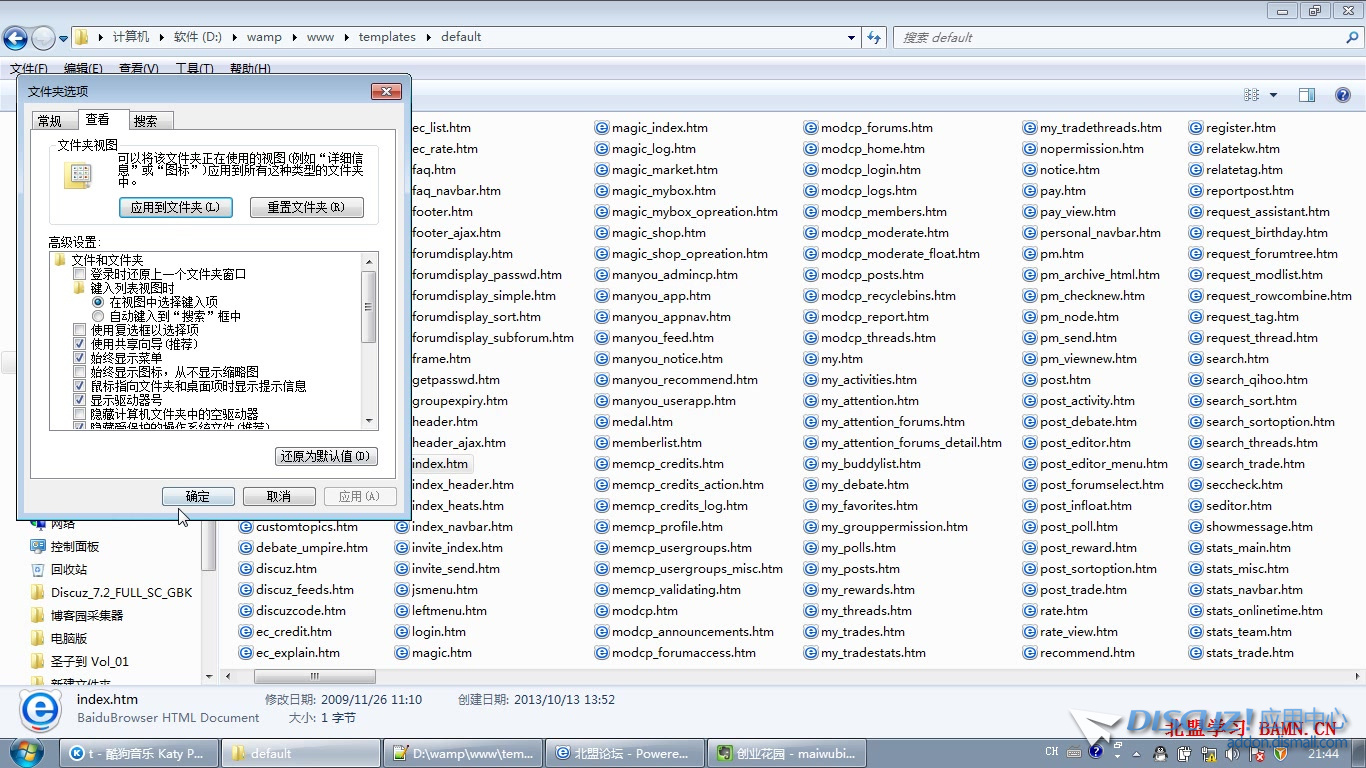
Task: Click the refresh icon beside address bar
Action: (x=874, y=38)
